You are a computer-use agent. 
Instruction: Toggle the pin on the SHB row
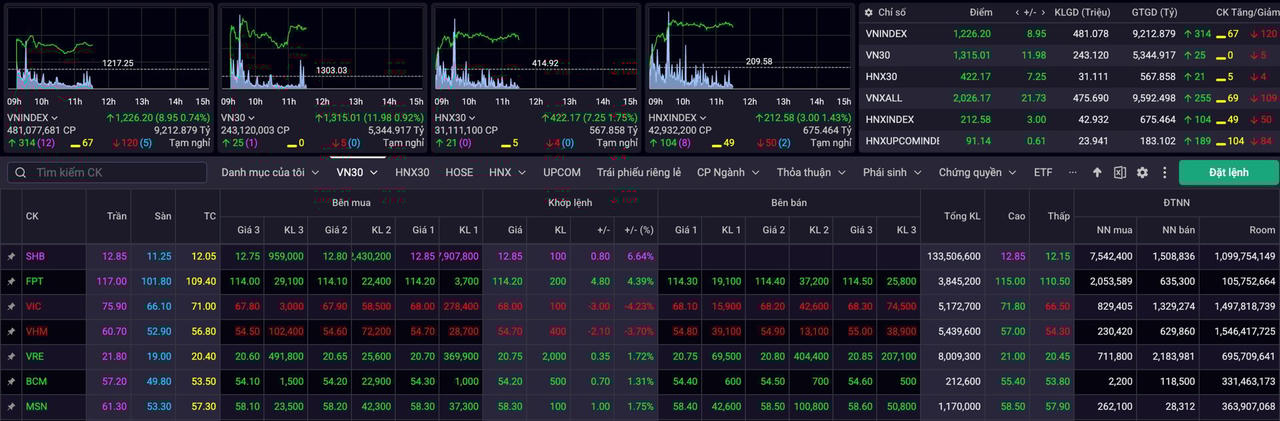pos(11,257)
